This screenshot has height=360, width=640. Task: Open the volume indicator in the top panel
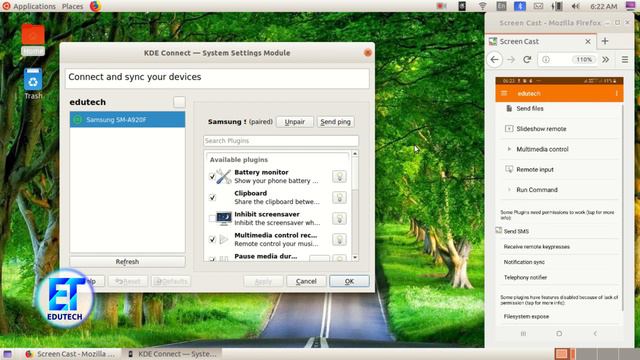click(576, 6)
